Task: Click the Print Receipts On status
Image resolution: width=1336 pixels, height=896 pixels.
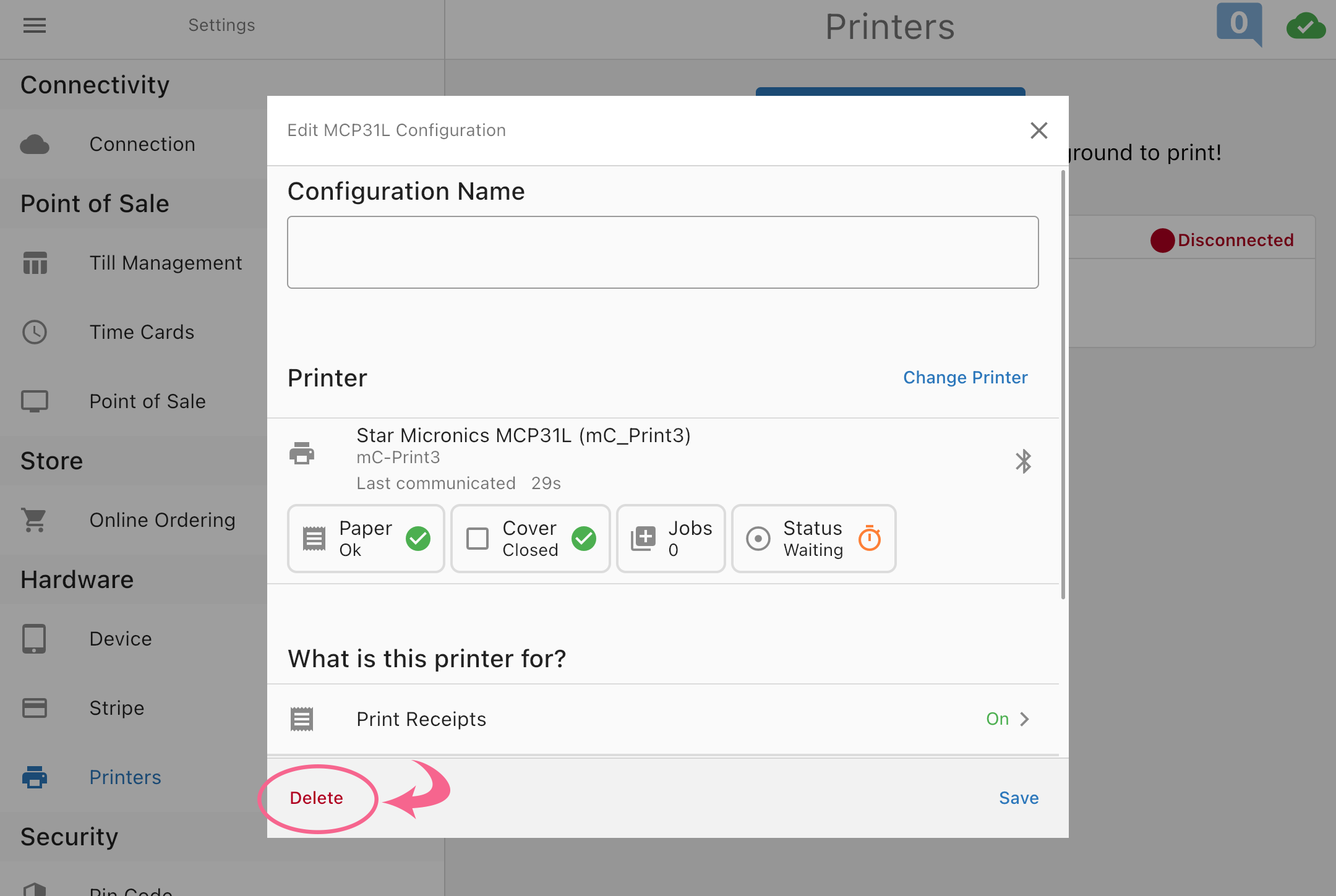Action: 997,719
